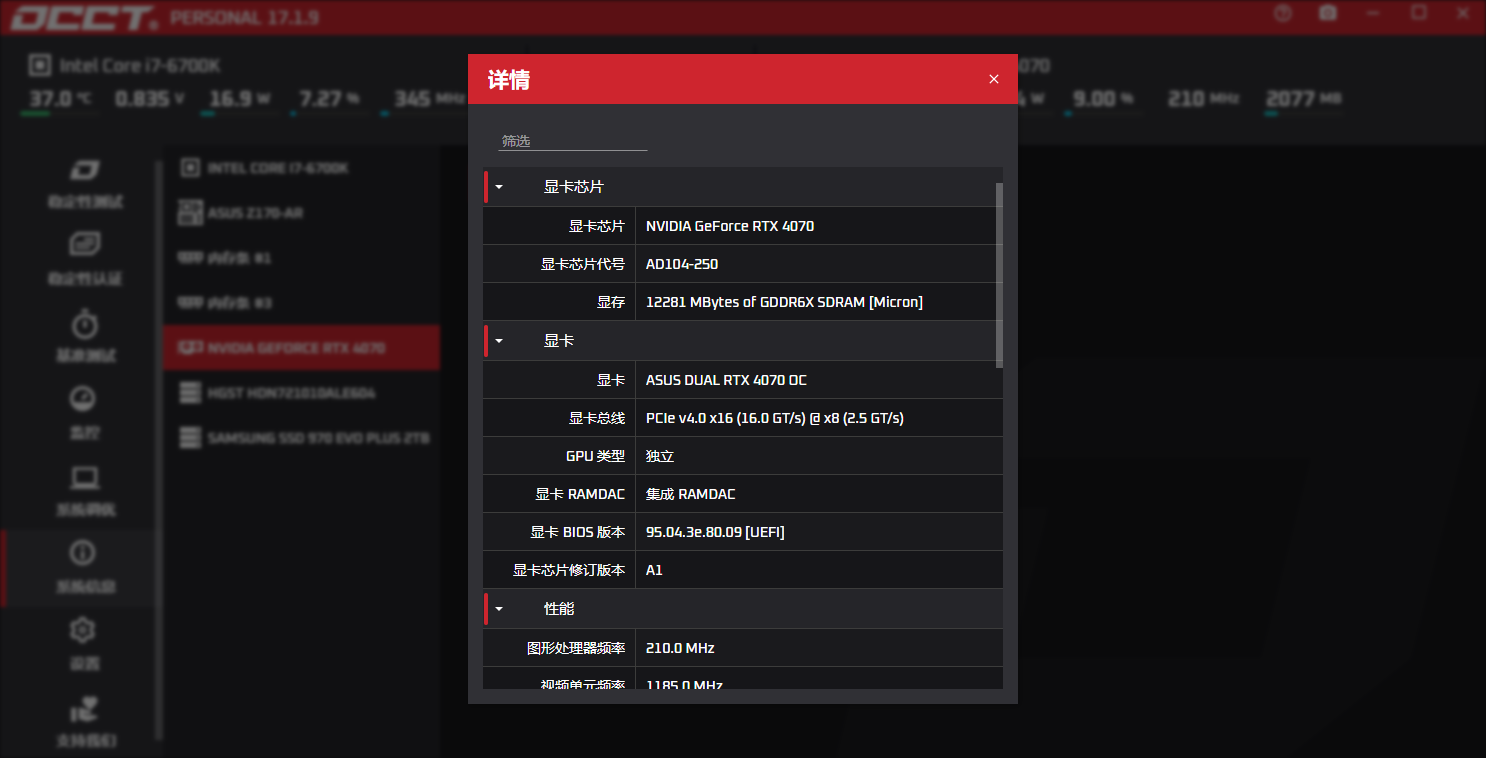Click the A1 chip revision value
1486x758 pixels.
pyautogui.click(x=654, y=570)
